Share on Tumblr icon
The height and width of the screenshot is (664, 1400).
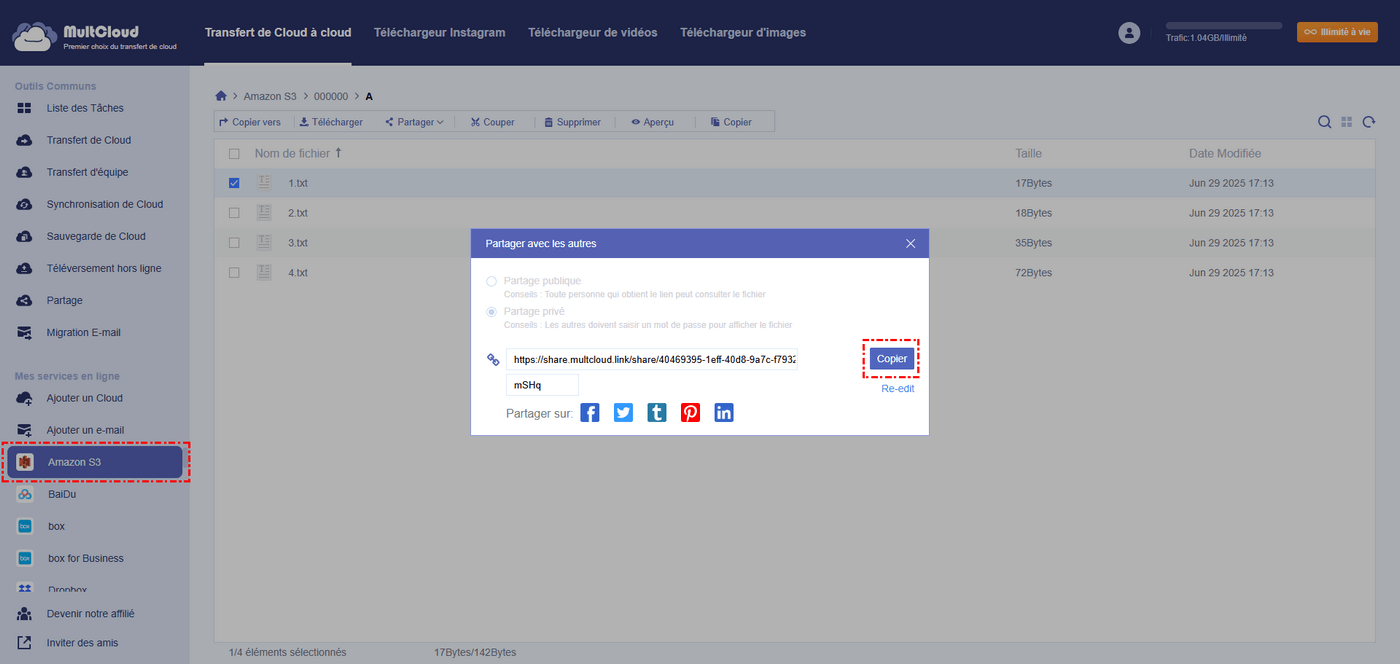click(x=657, y=412)
